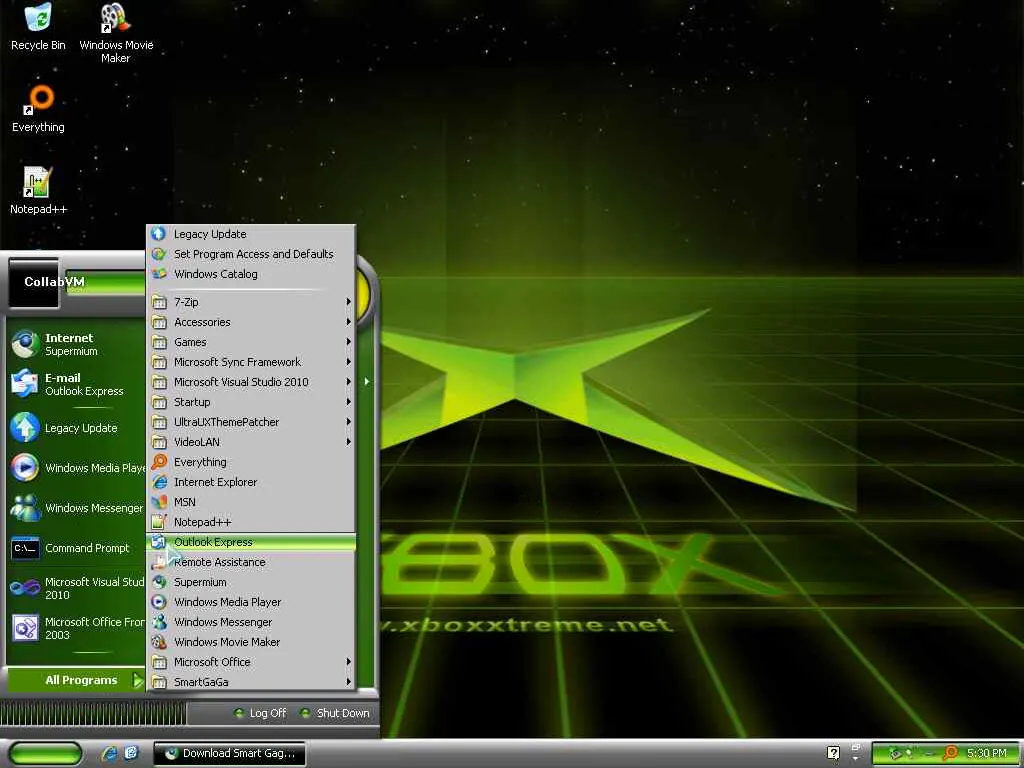Expand the Microsoft Office submenu arrow

click(348, 662)
